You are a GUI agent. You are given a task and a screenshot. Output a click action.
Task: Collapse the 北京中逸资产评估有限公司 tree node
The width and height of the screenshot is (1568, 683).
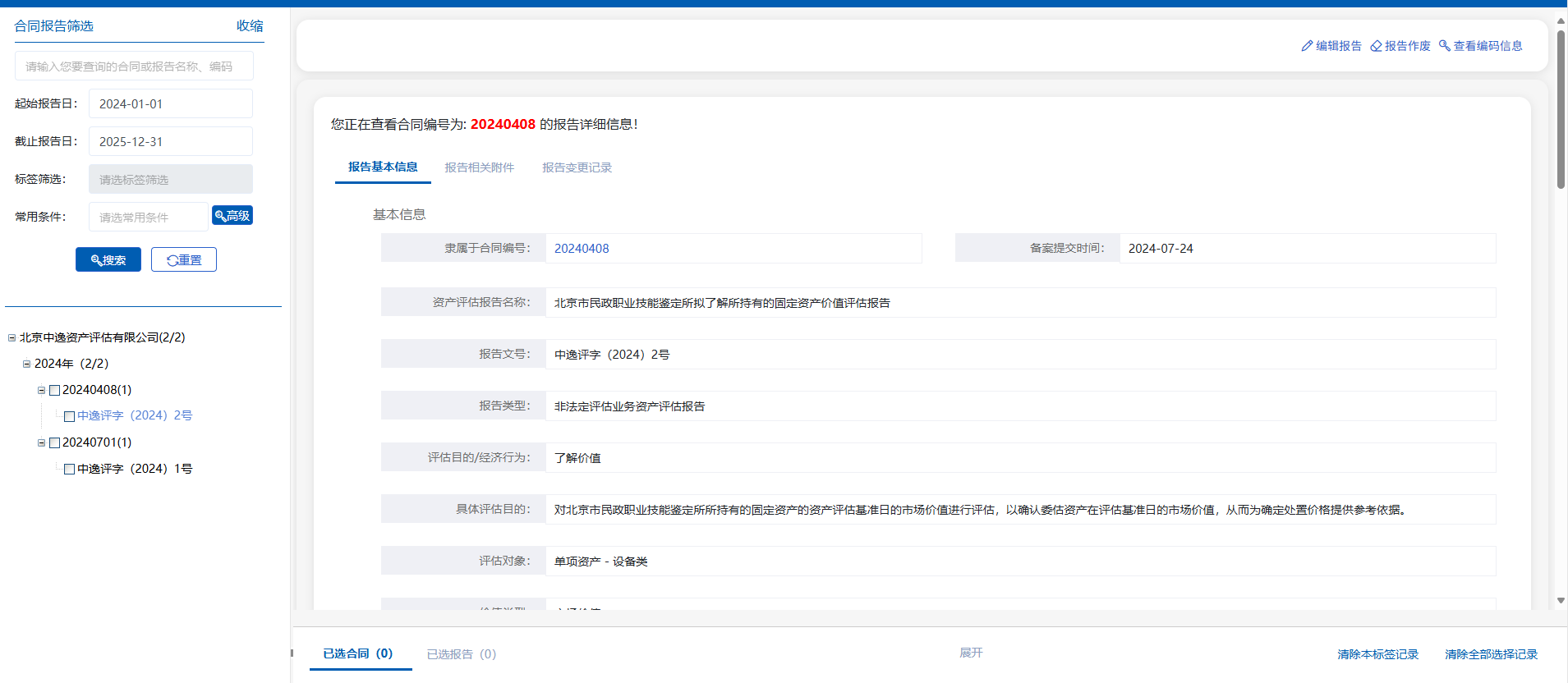point(11,337)
